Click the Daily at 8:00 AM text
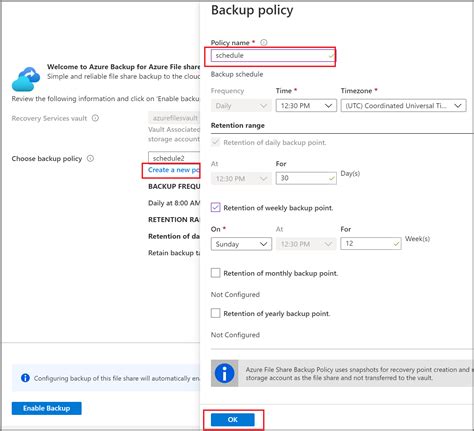The image size is (474, 431). (174, 203)
